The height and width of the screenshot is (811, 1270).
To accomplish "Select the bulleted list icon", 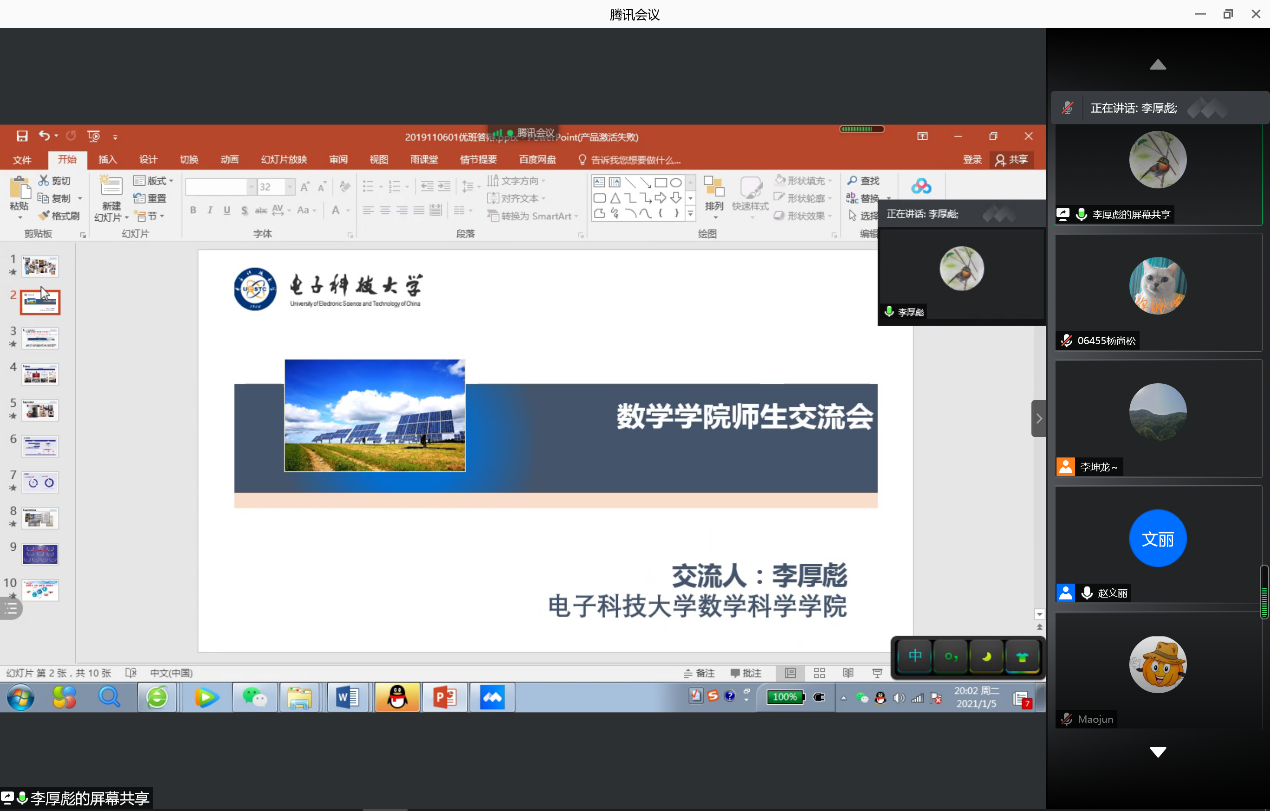I will 368,185.
